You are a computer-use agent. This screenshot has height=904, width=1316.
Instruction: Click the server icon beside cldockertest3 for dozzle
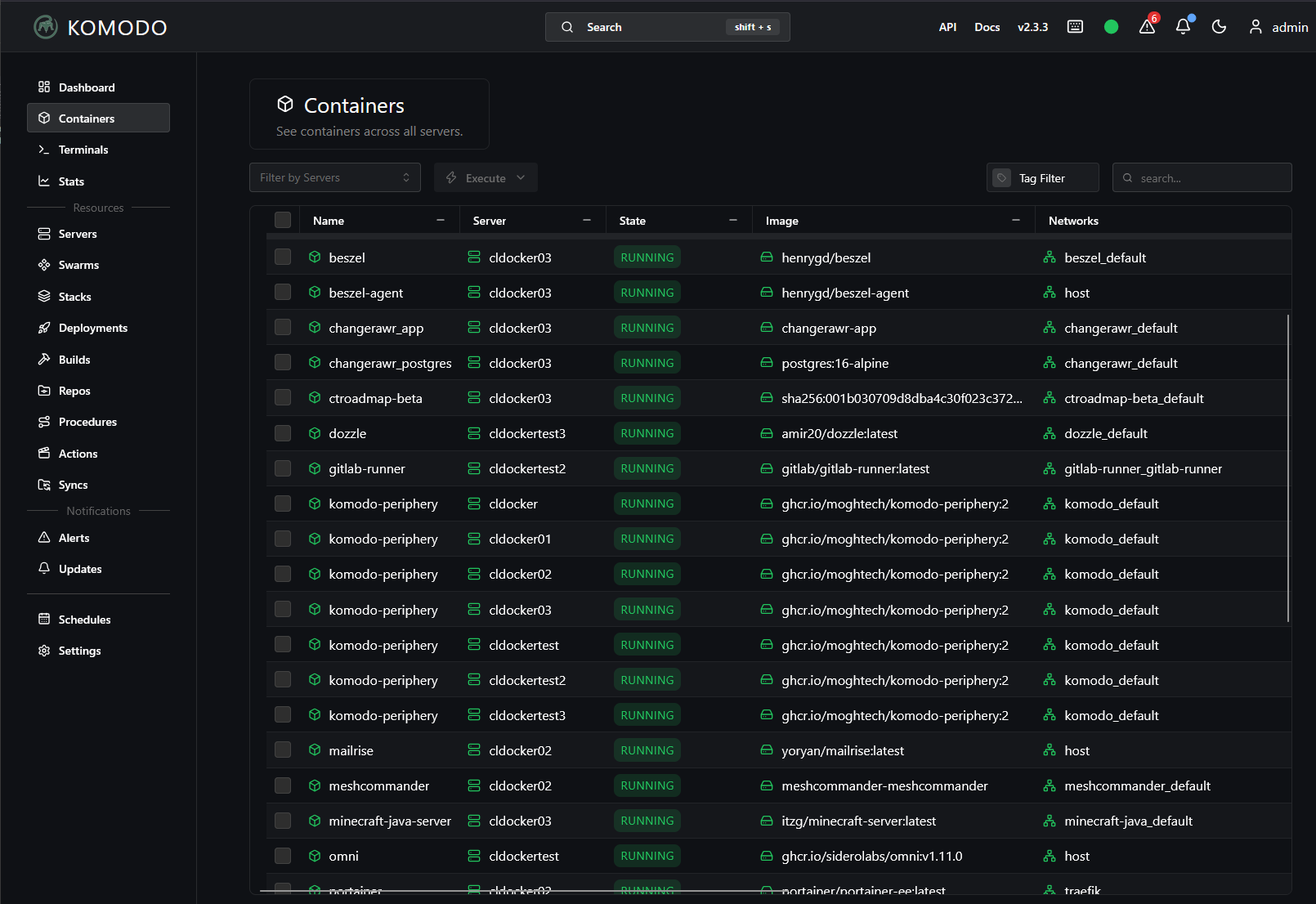tap(474, 433)
